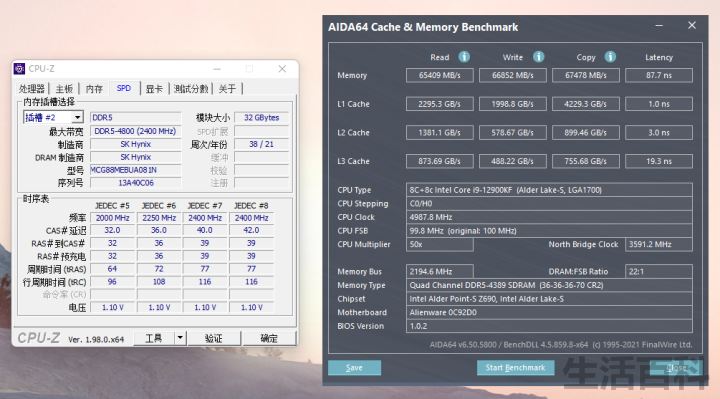Click the 序列号 13A40C06 field
The image size is (720, 399).
tap(135, 183)
